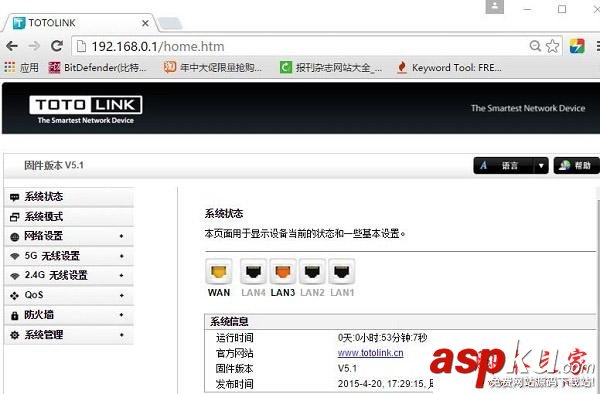Screen dimensions: 600x394
Task: Click the speech bubble icon beside 系统状态
Action: click(x=15, y=197)
